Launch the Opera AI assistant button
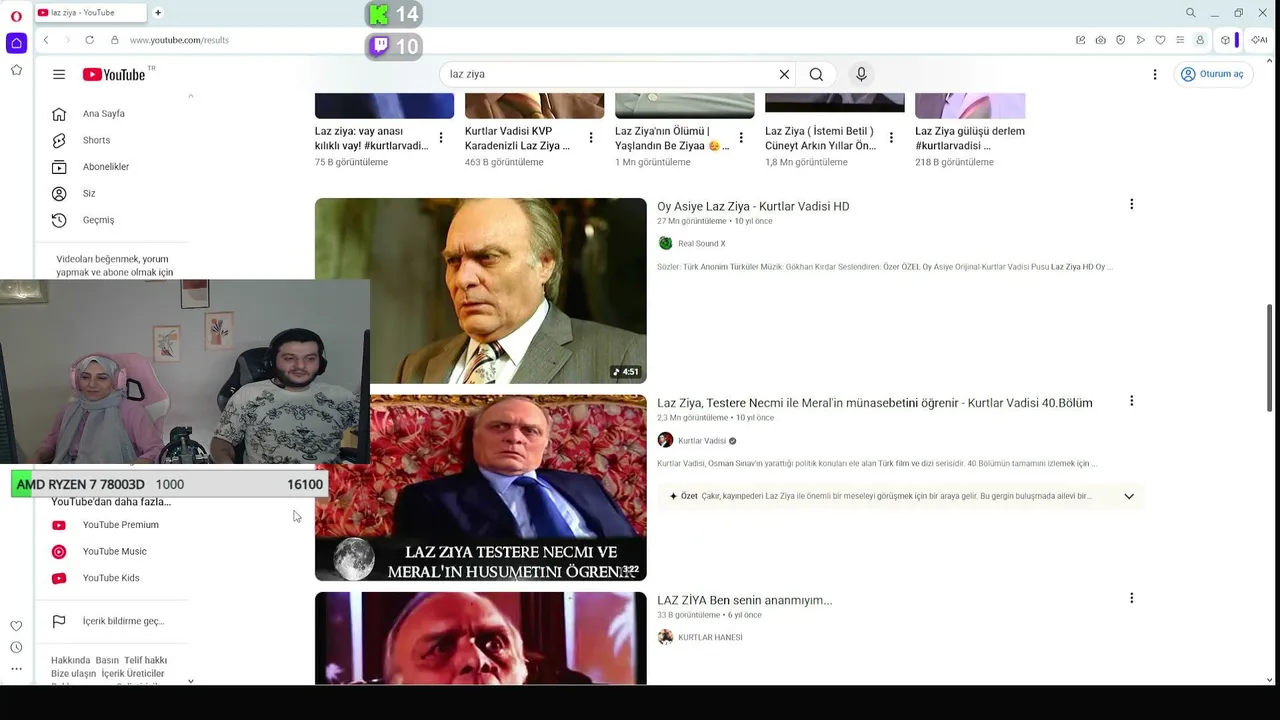This screenshot has width=1280, height=720. [x=1259, y=40]
